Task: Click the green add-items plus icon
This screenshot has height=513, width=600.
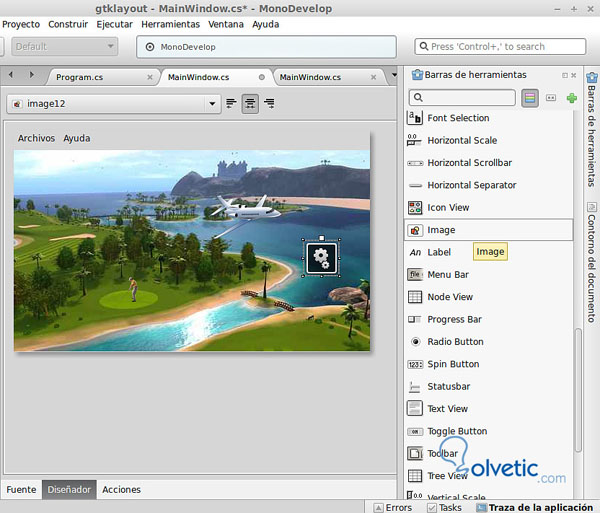Action: pos(571,98)
